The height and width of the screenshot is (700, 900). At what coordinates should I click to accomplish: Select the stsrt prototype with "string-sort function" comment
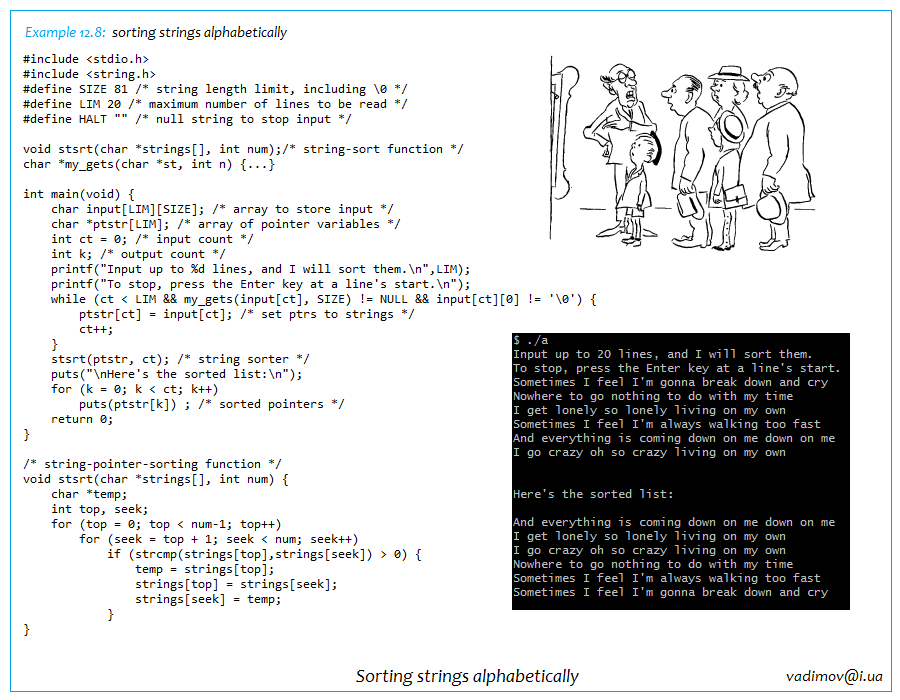tap(243, 149)
